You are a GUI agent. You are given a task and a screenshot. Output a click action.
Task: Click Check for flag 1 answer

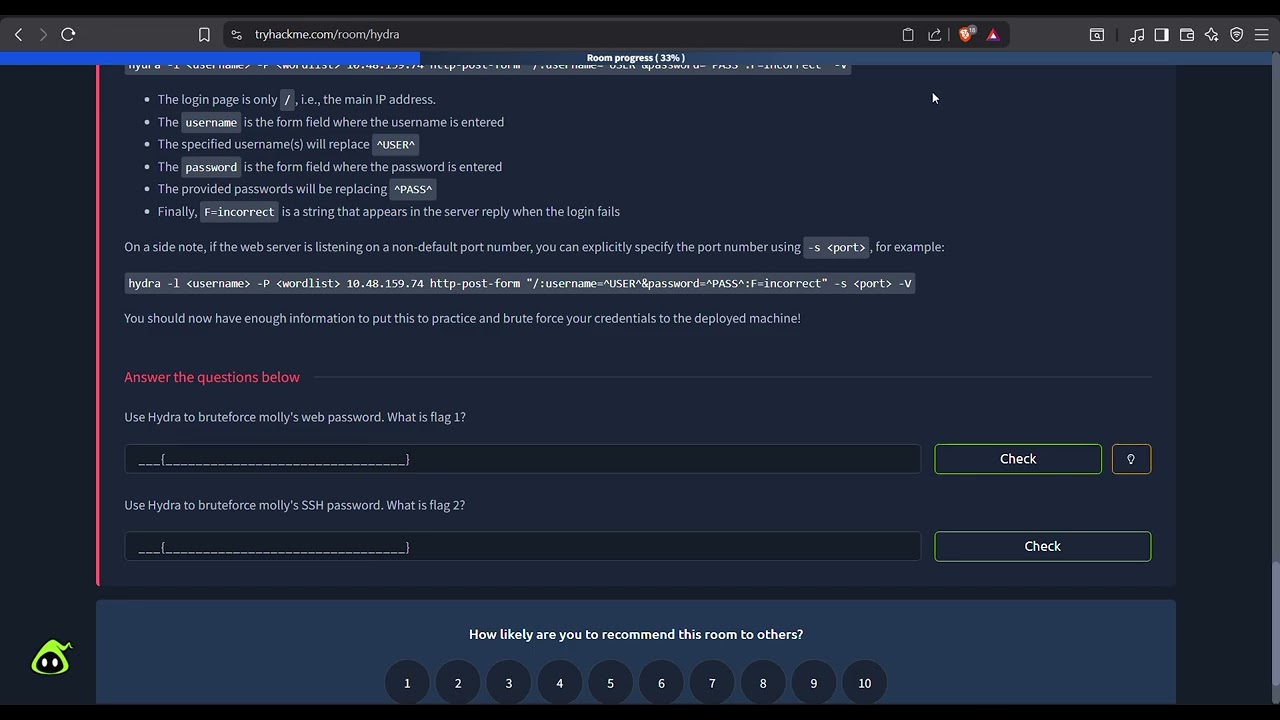coord(1018,459)
